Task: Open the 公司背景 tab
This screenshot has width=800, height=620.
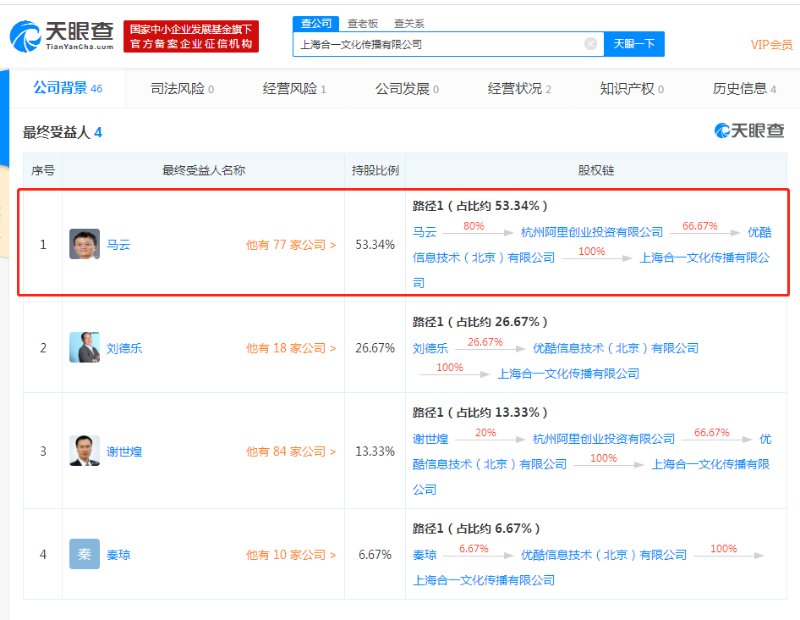Action: click(67, 88)
